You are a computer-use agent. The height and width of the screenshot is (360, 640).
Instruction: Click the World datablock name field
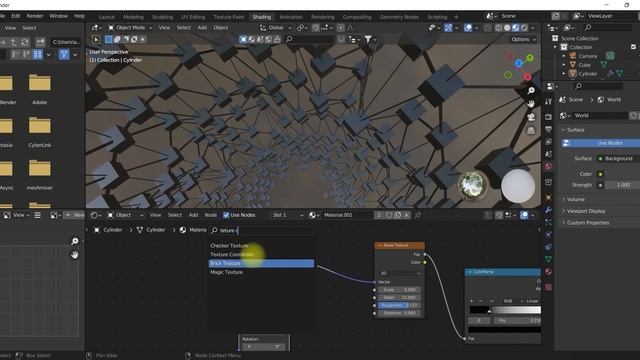pyautogui.click(x=600, y=116)
